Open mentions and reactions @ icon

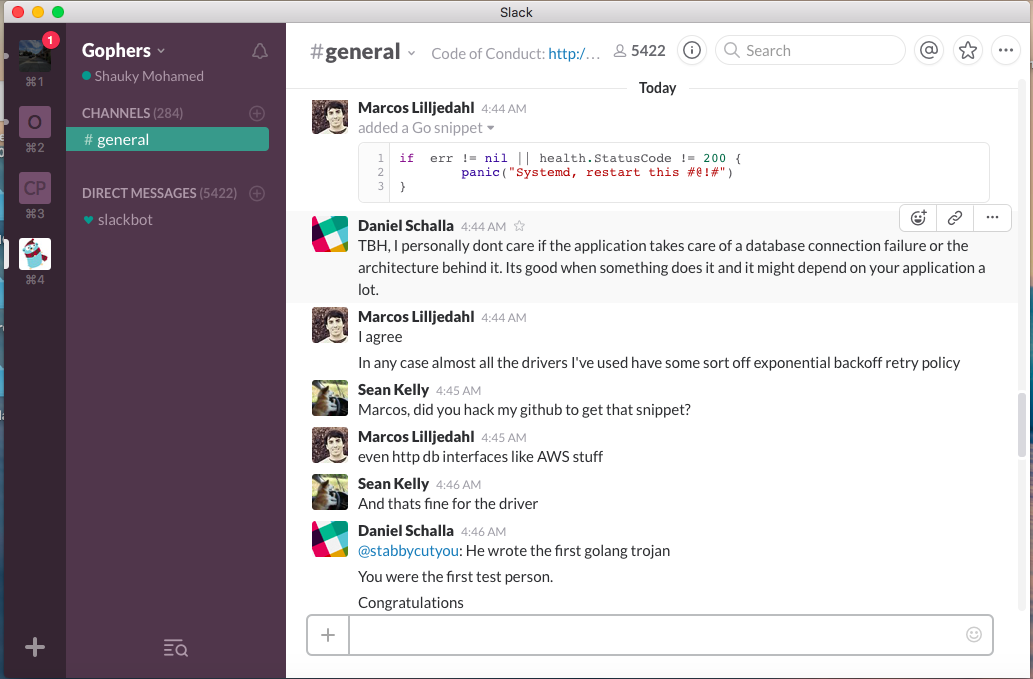point(929,50)
